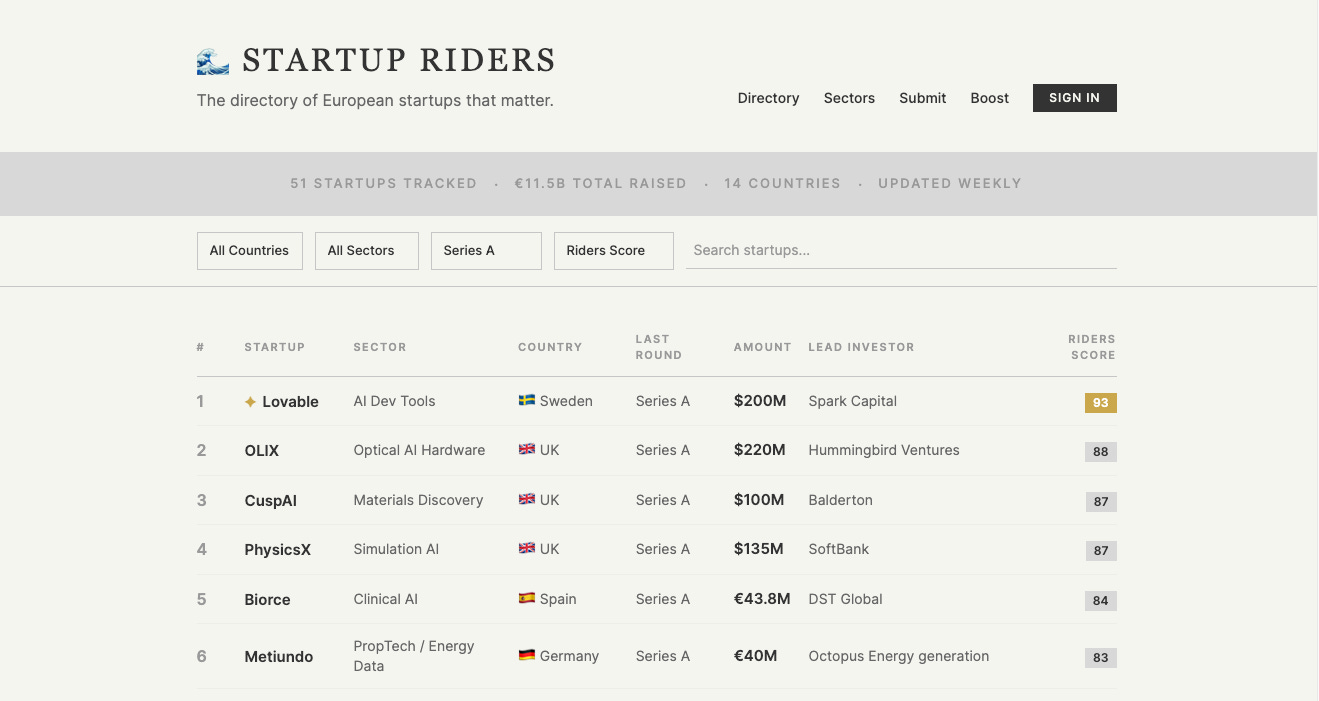The height and width of the screenshot is (701, 1319).
Task: Click the Startup Riders wave logo icon
Action: (x=213, y=62)
